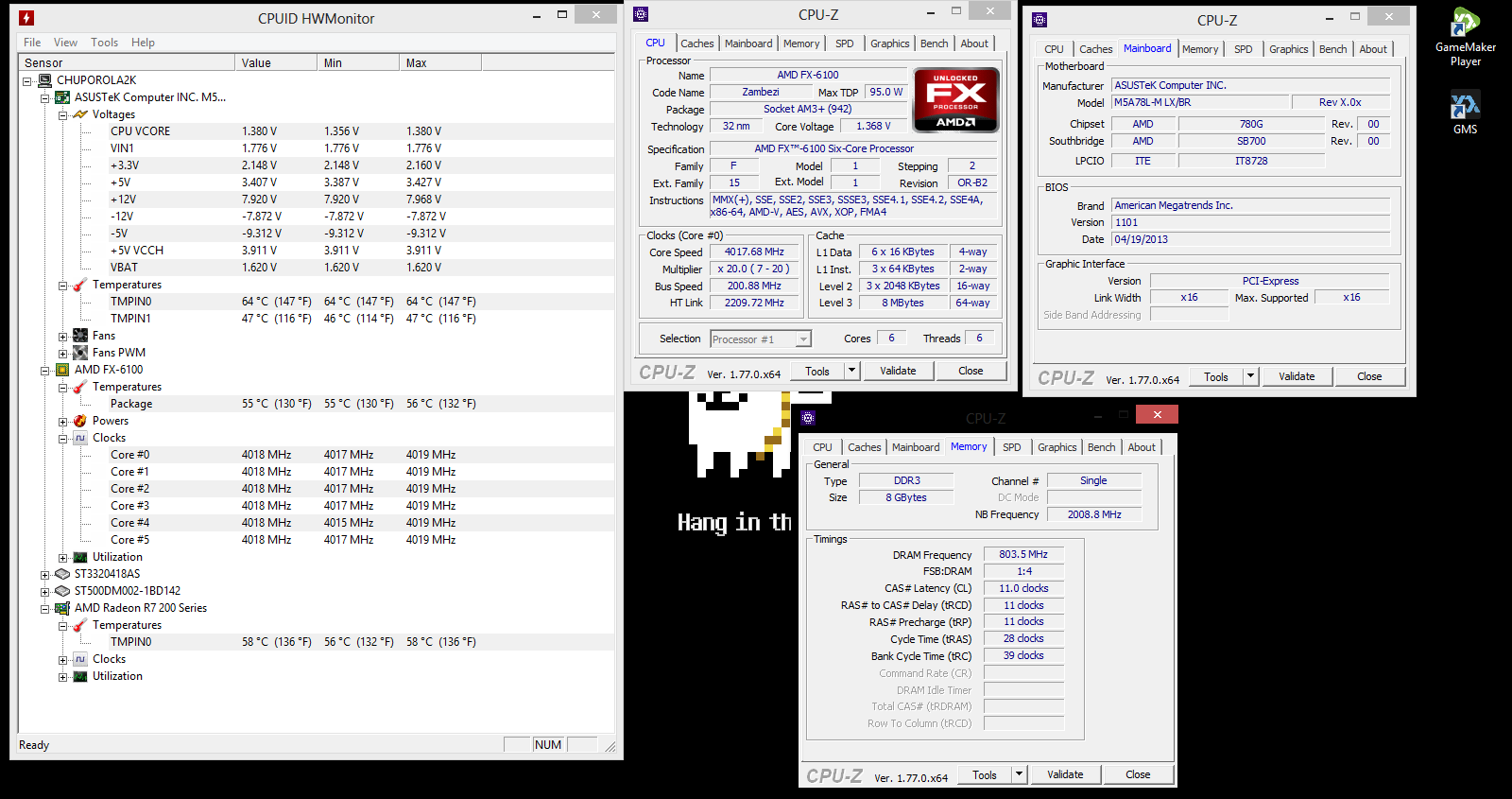Click the Max column header in HWMonitor
The image size is (1512, 799).
pyautogui.click(x=439, y=62)
